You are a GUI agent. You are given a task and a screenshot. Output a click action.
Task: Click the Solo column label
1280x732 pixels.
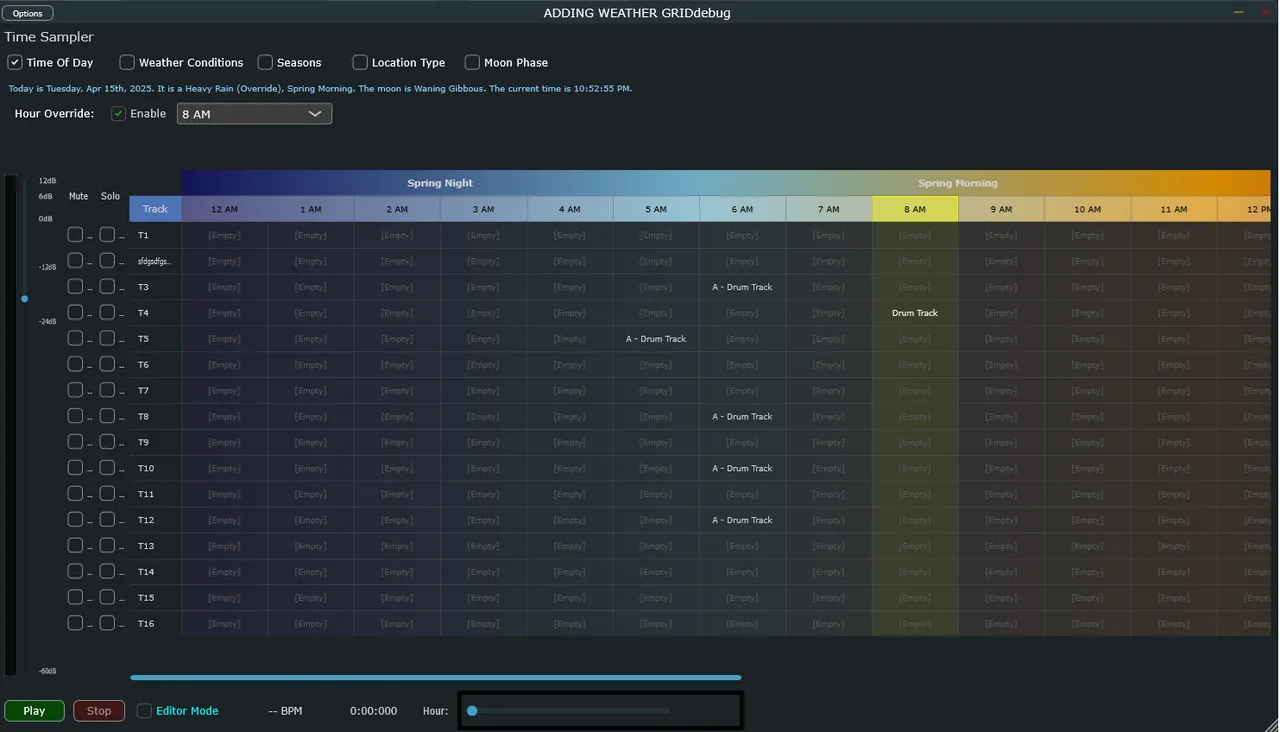(110, 197)
